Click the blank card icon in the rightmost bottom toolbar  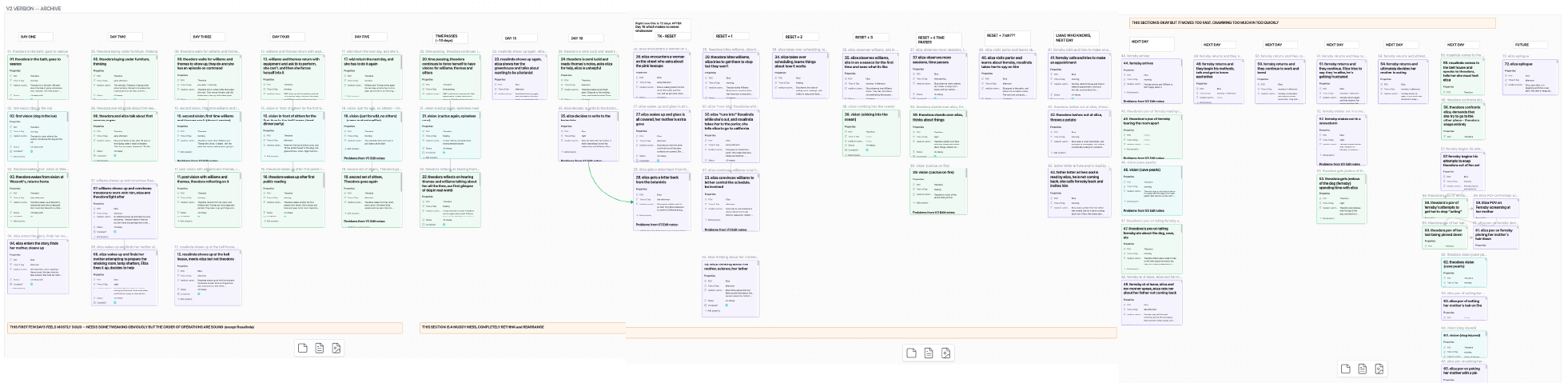(x=1345, y=369)
